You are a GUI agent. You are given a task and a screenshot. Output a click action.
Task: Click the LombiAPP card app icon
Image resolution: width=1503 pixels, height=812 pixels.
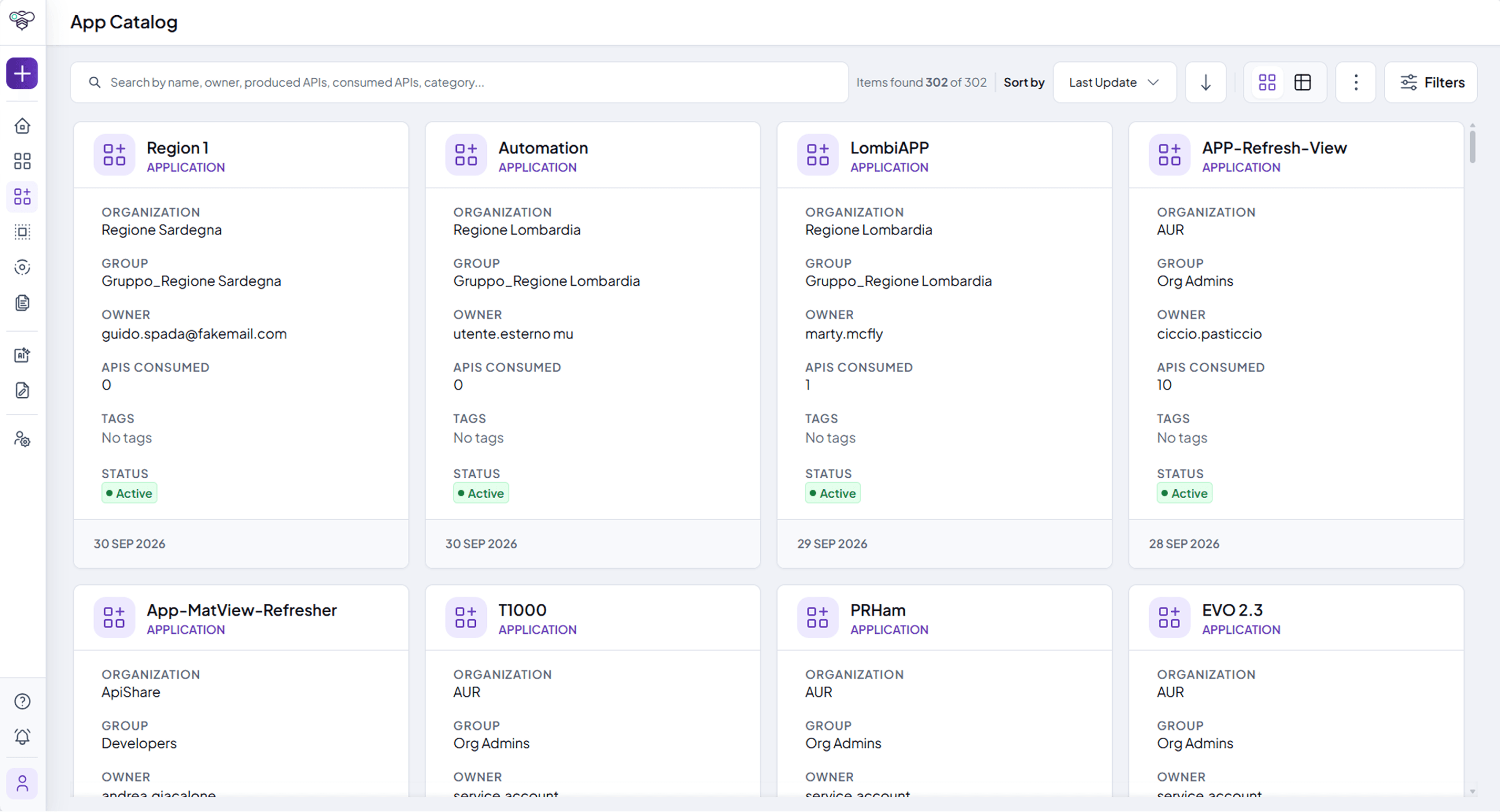point(819,155)
